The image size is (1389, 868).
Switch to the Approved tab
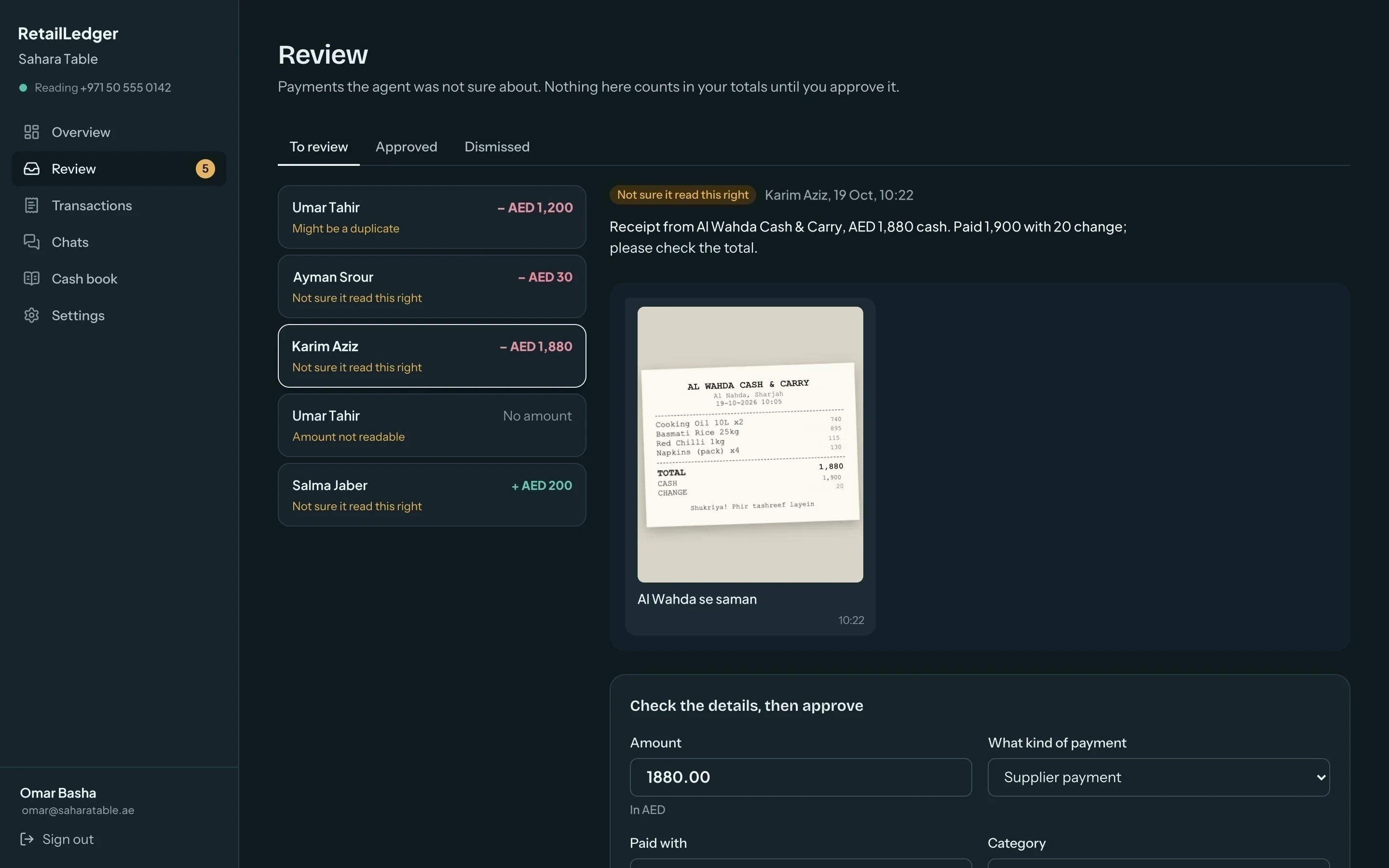pyautogui.click(x=407, y=147)
